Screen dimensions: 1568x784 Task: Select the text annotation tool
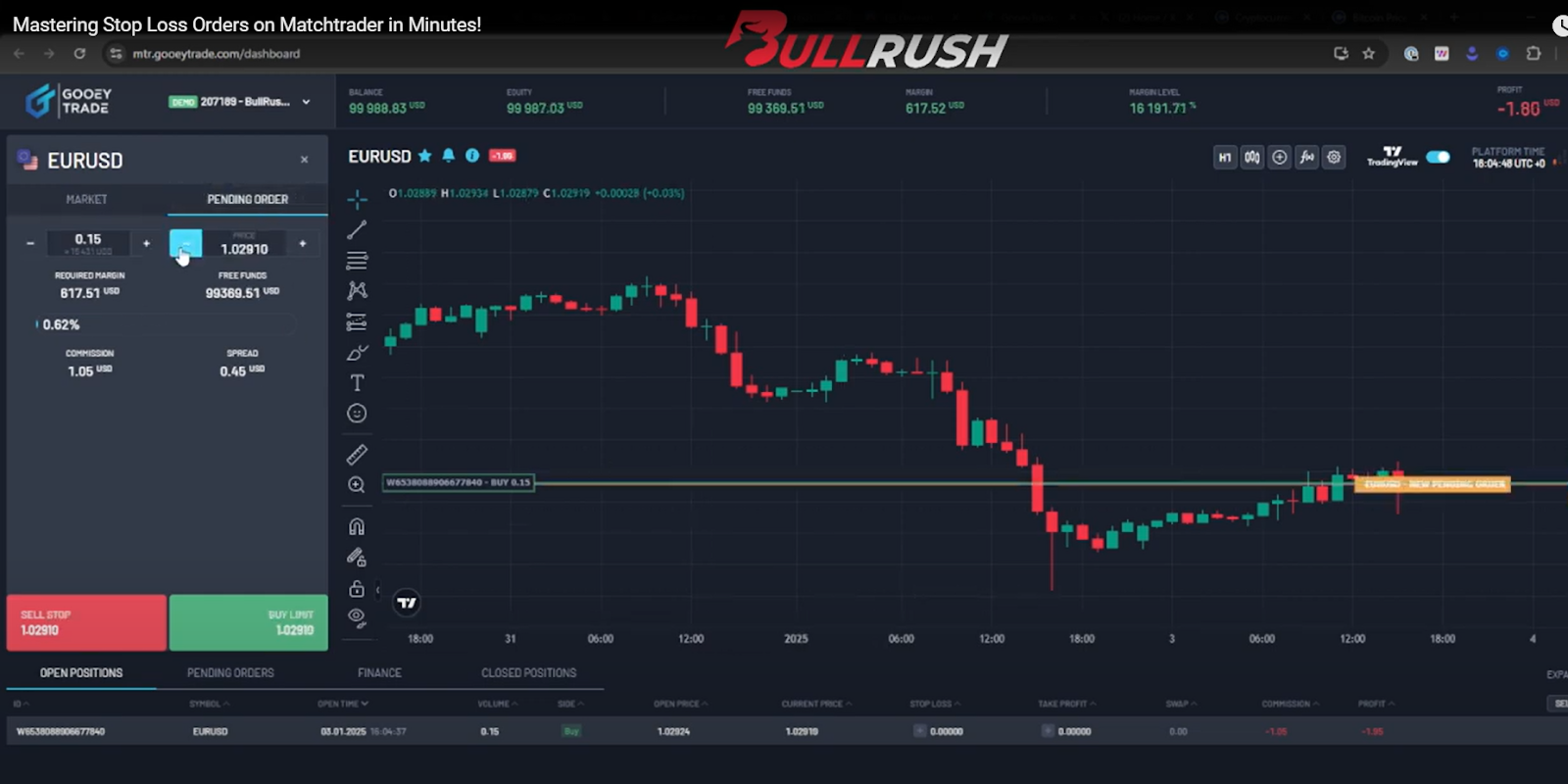click(x=357, y=383)
